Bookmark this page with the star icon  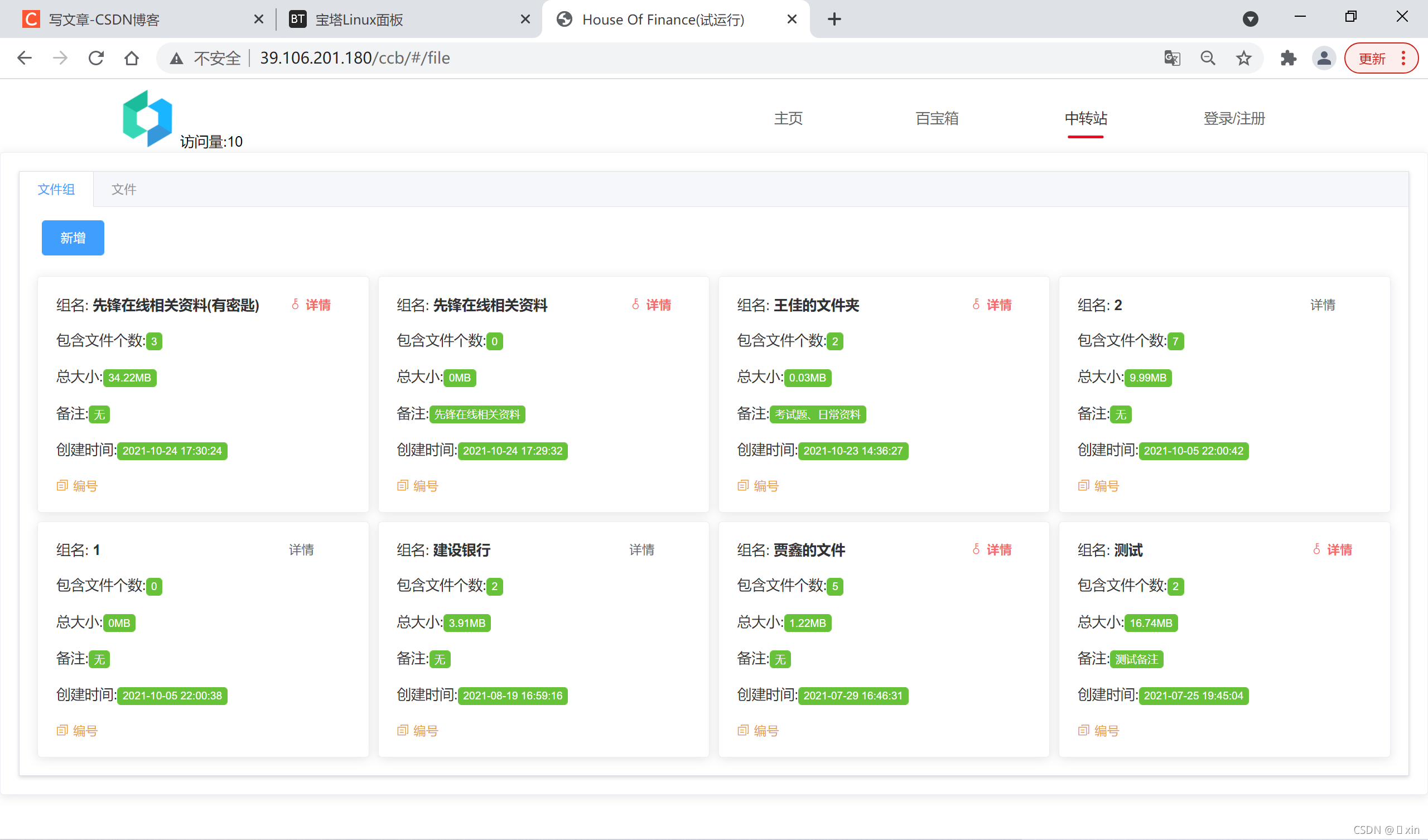1244,58
